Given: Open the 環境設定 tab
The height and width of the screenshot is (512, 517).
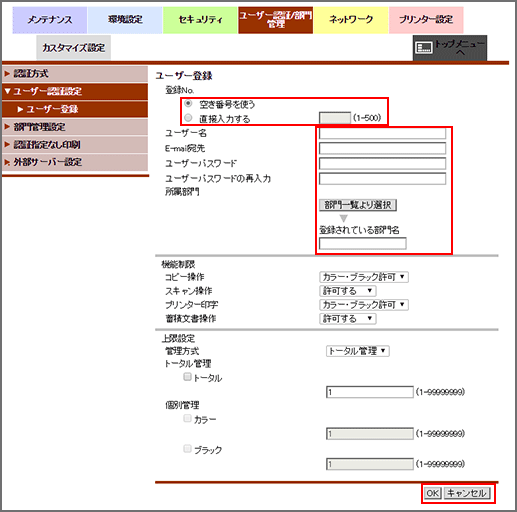Looking at the screenshot, I should click(x=125, y=20).
